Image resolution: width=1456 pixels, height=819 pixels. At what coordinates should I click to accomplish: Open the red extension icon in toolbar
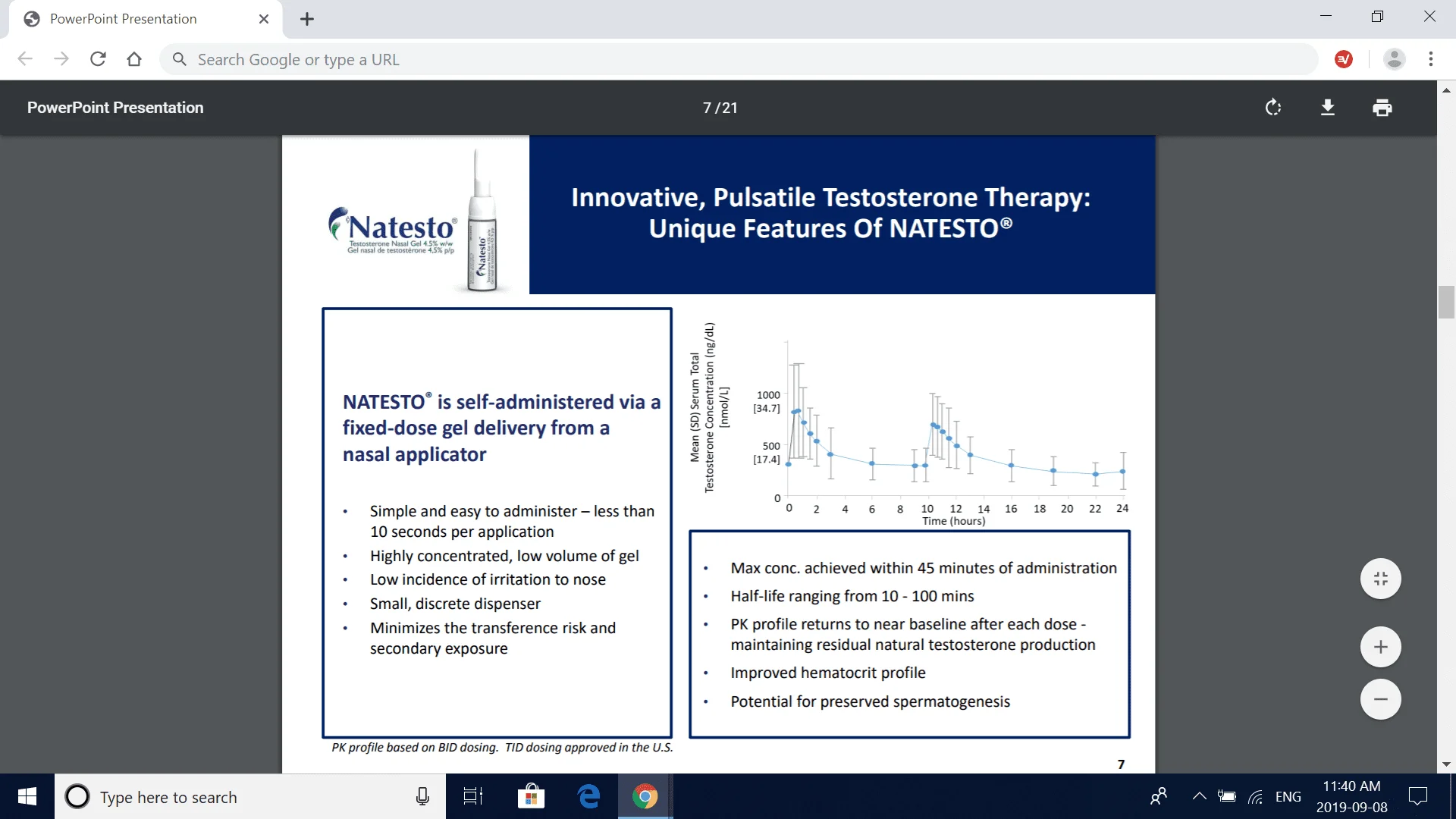click(x=1344, y=59)
